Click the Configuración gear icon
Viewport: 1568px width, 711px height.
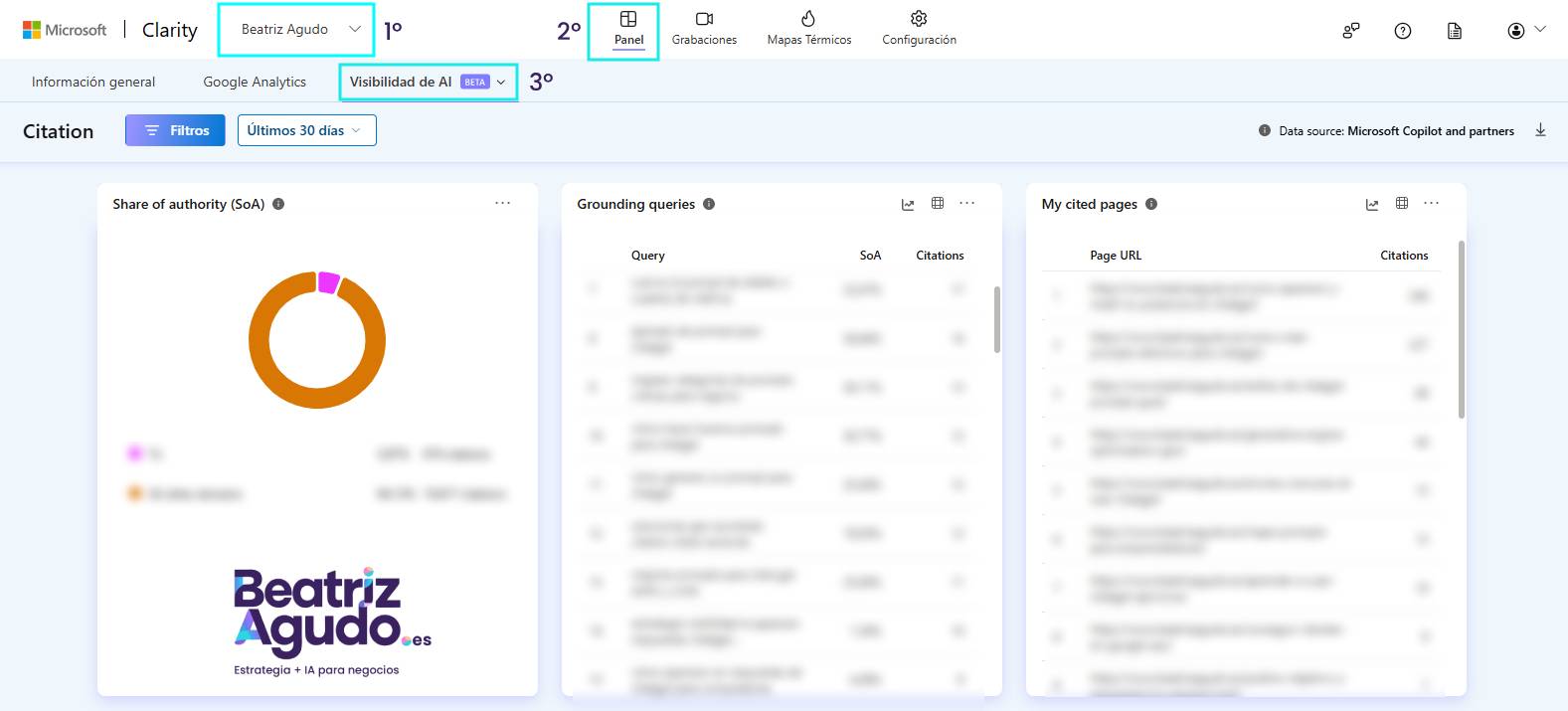click(919, 19)
